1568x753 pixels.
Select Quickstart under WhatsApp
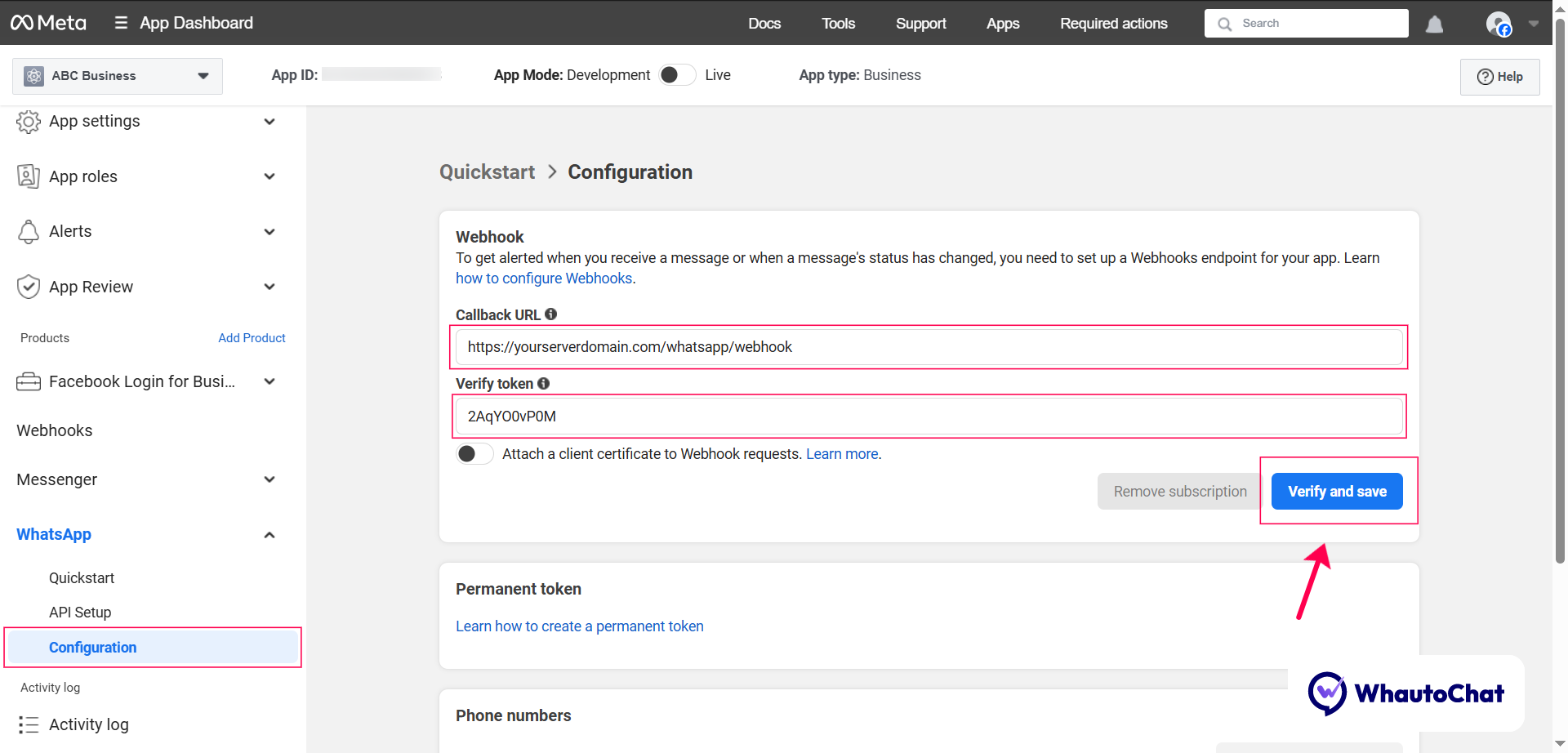pos(82,578)
